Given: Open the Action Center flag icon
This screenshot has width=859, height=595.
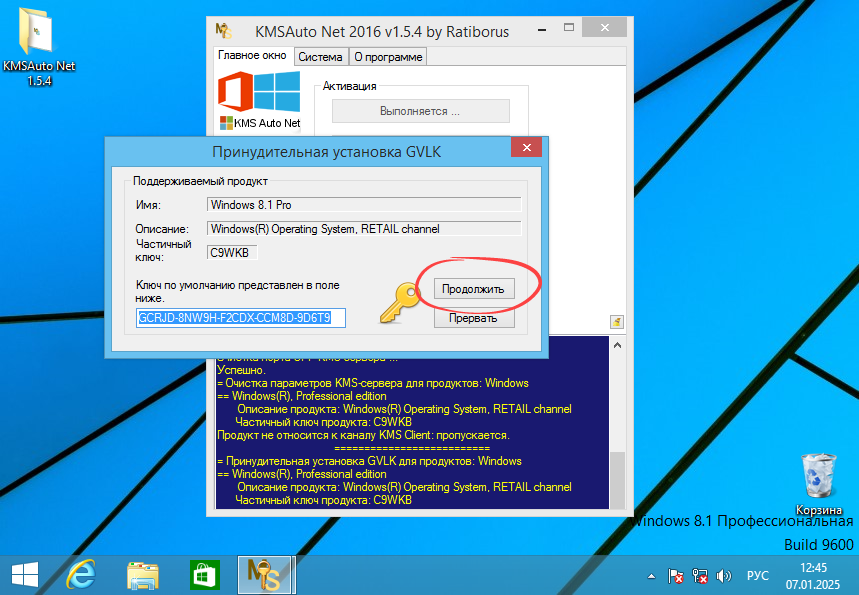Looking at the screenshot, I should pyautogui.click(x=676, y=575).
